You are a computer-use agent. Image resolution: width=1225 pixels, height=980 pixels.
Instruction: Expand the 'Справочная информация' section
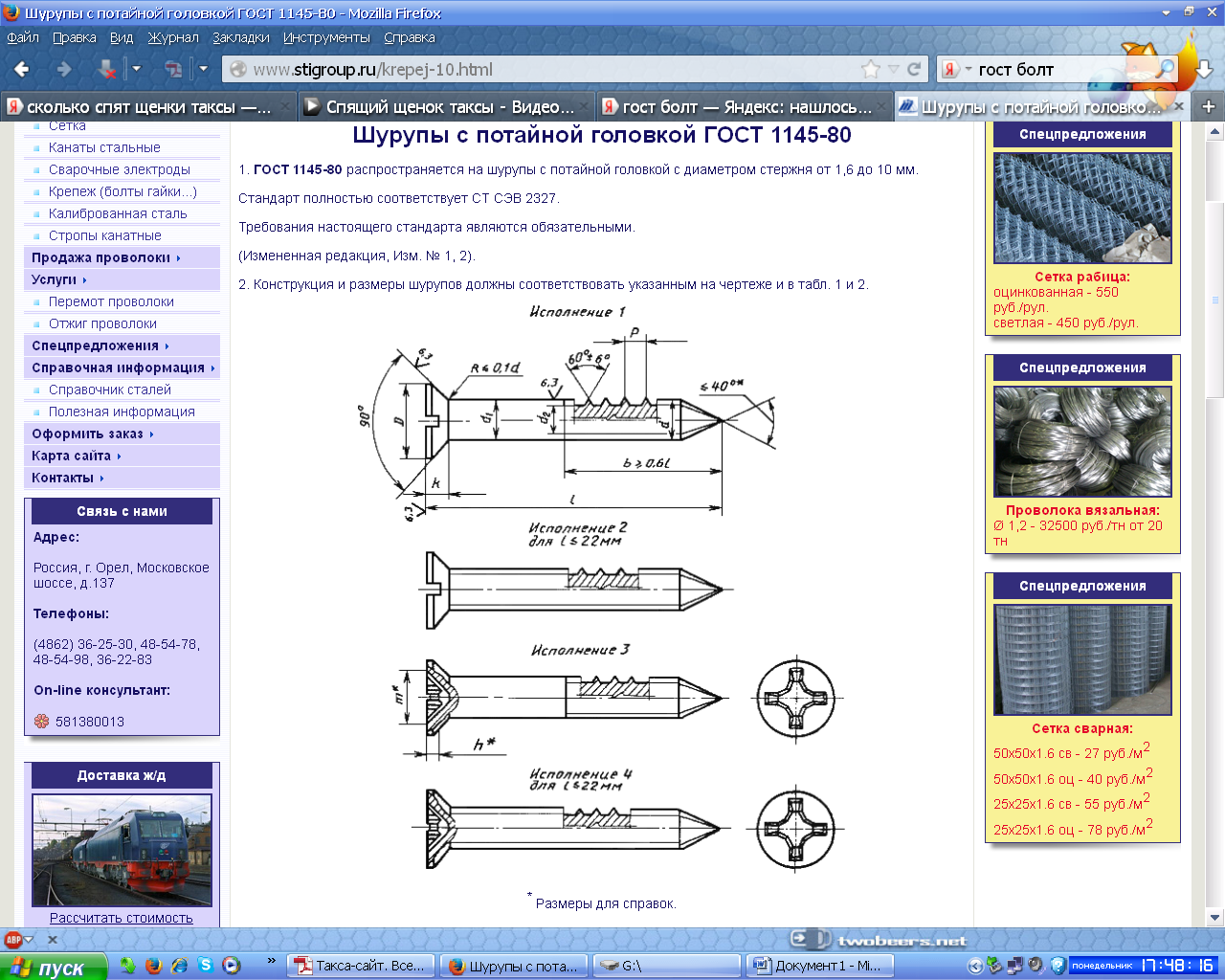122,367
